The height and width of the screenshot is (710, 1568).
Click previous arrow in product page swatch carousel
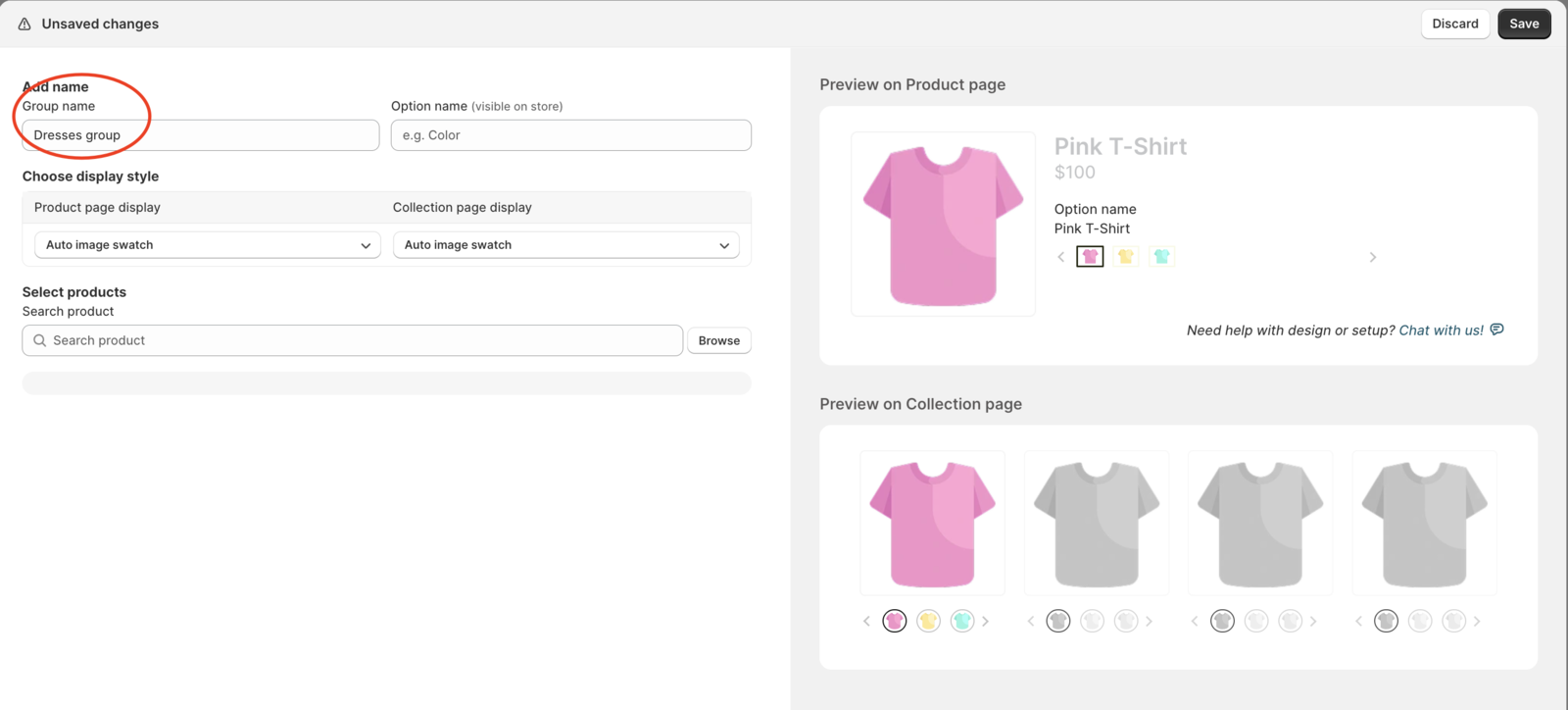[x=1061, y=257]
